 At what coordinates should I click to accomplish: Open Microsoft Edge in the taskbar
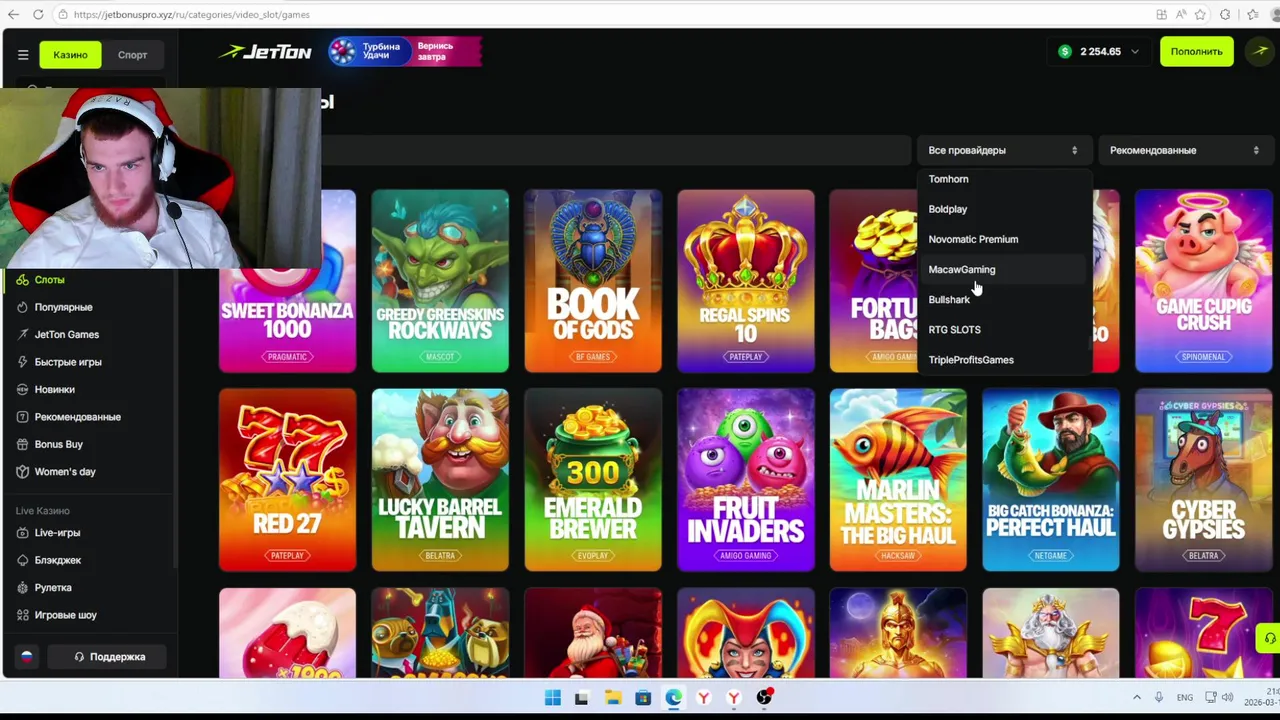[673, 698]
